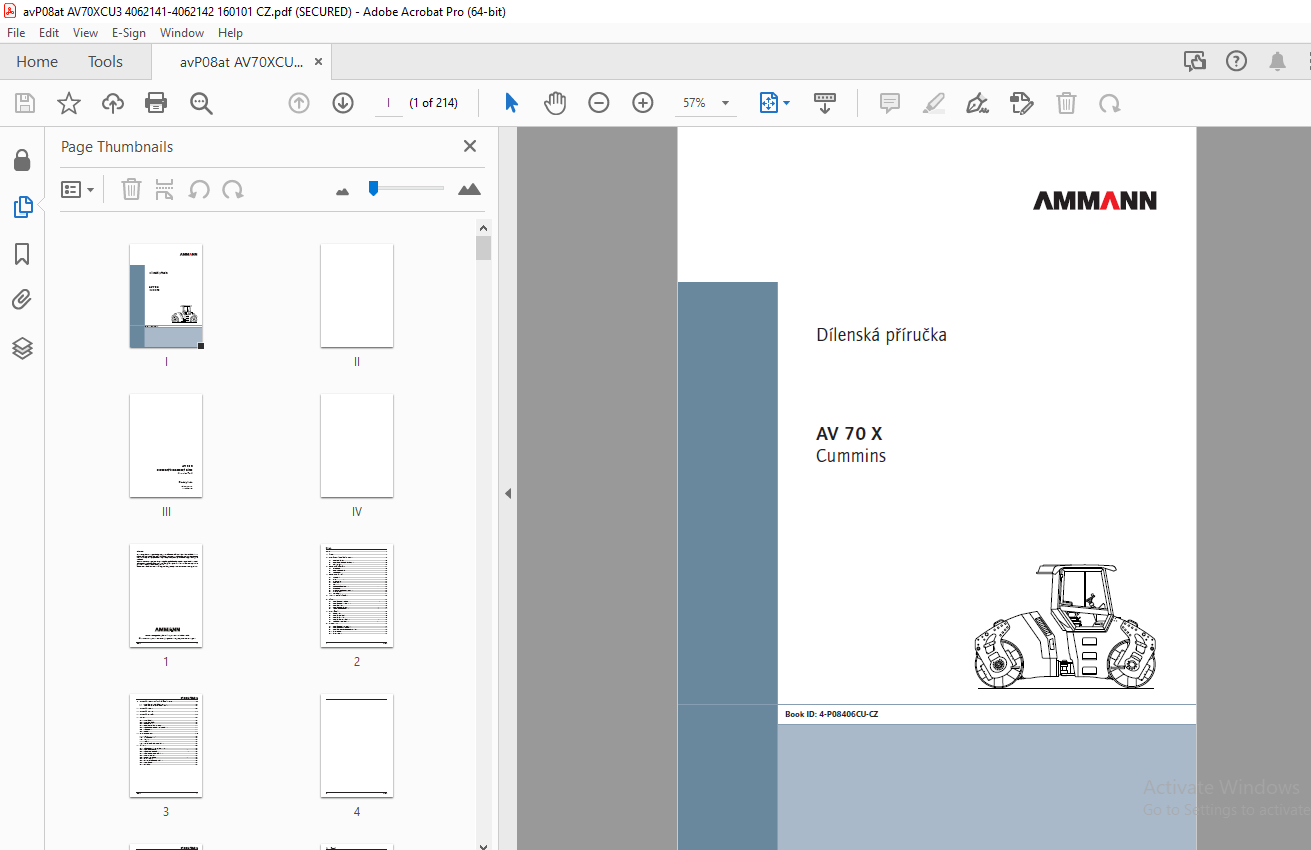
Task: Open the Attachments paperclip panel
Action: [x=22, y=300]
